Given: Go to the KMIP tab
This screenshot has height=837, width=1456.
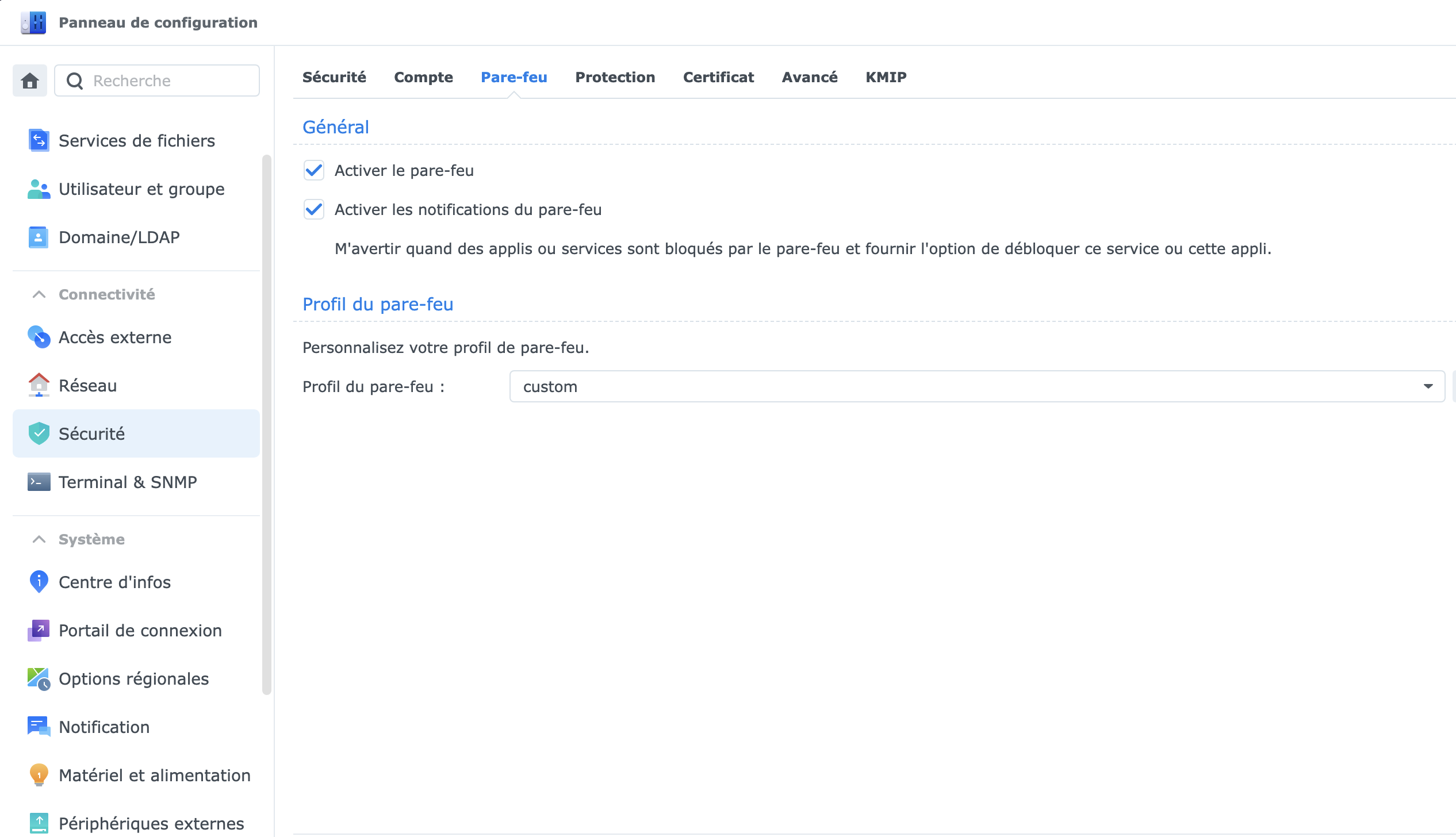Looking at the screenshot, I should coord(886,78).
